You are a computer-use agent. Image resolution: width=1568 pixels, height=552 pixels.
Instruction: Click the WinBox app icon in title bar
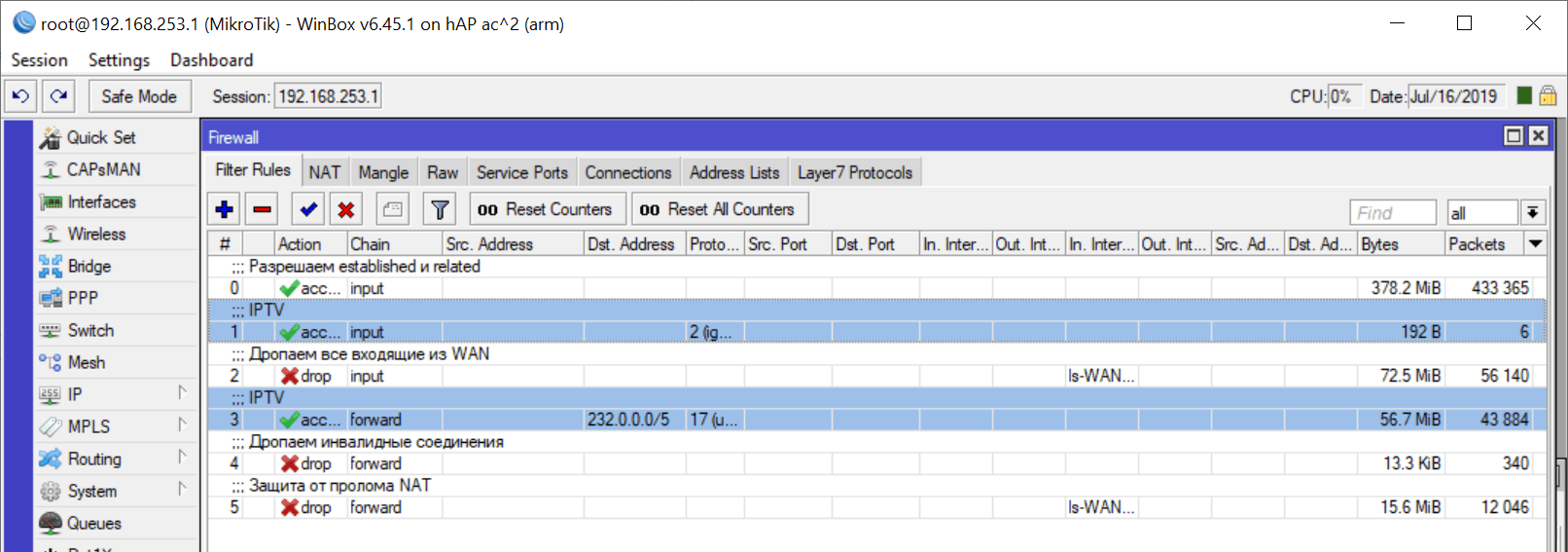[x=23, y=22]
